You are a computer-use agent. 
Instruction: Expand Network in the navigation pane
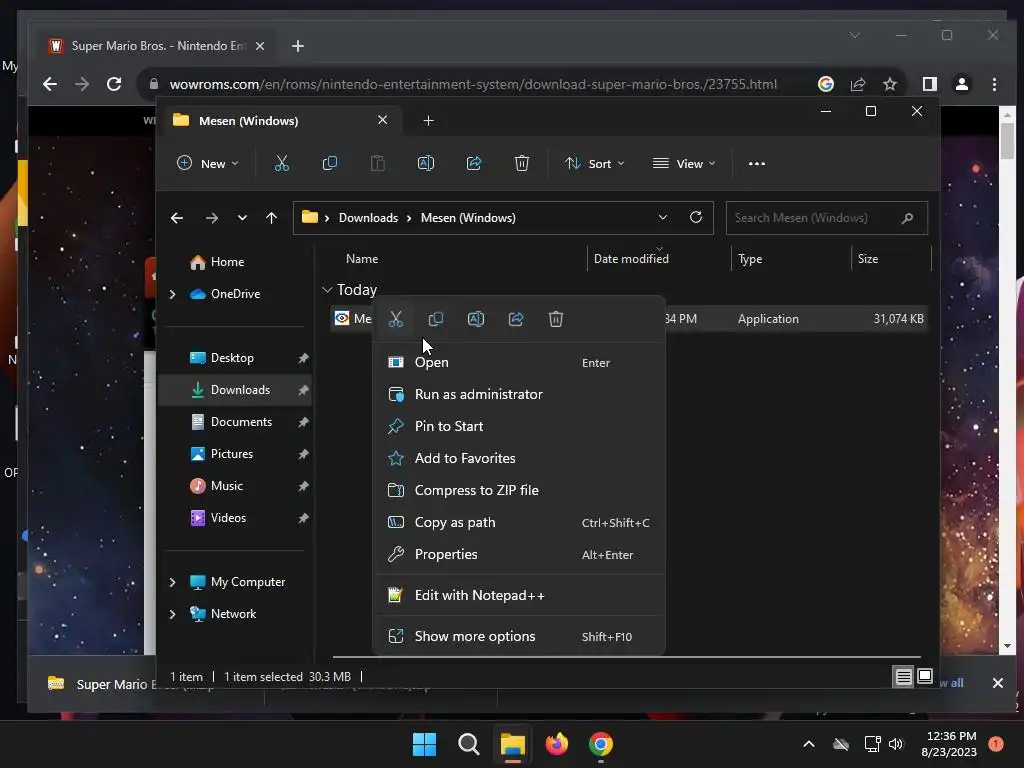coord(172,614)
